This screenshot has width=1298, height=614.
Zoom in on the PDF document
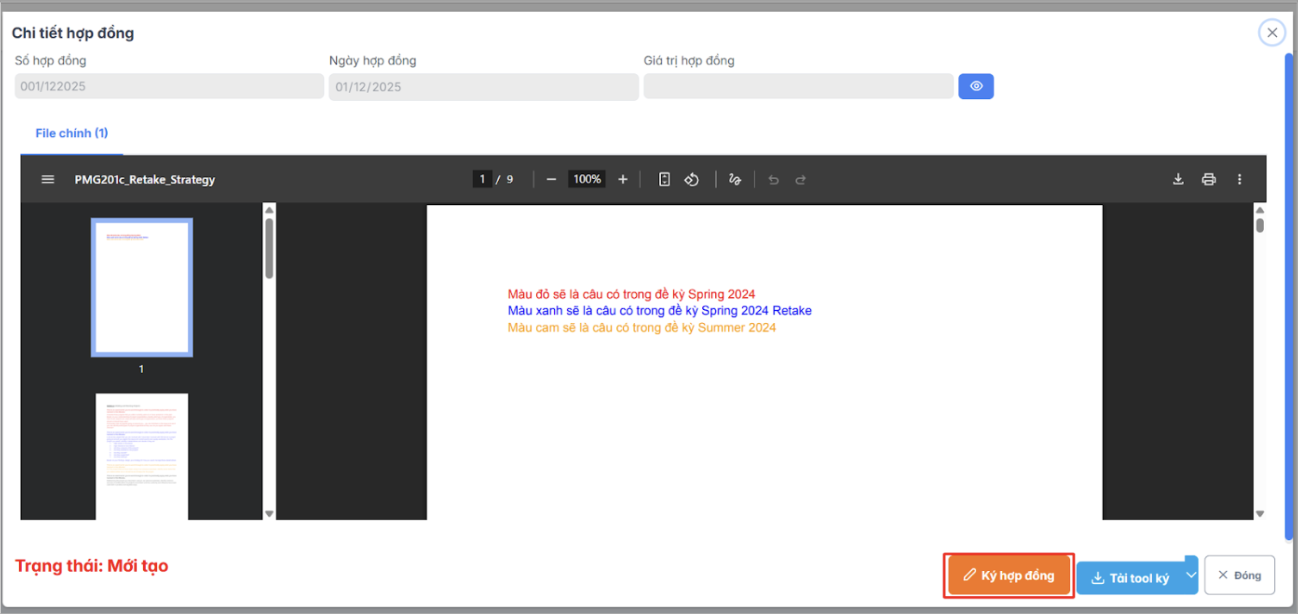coord(622,179)
